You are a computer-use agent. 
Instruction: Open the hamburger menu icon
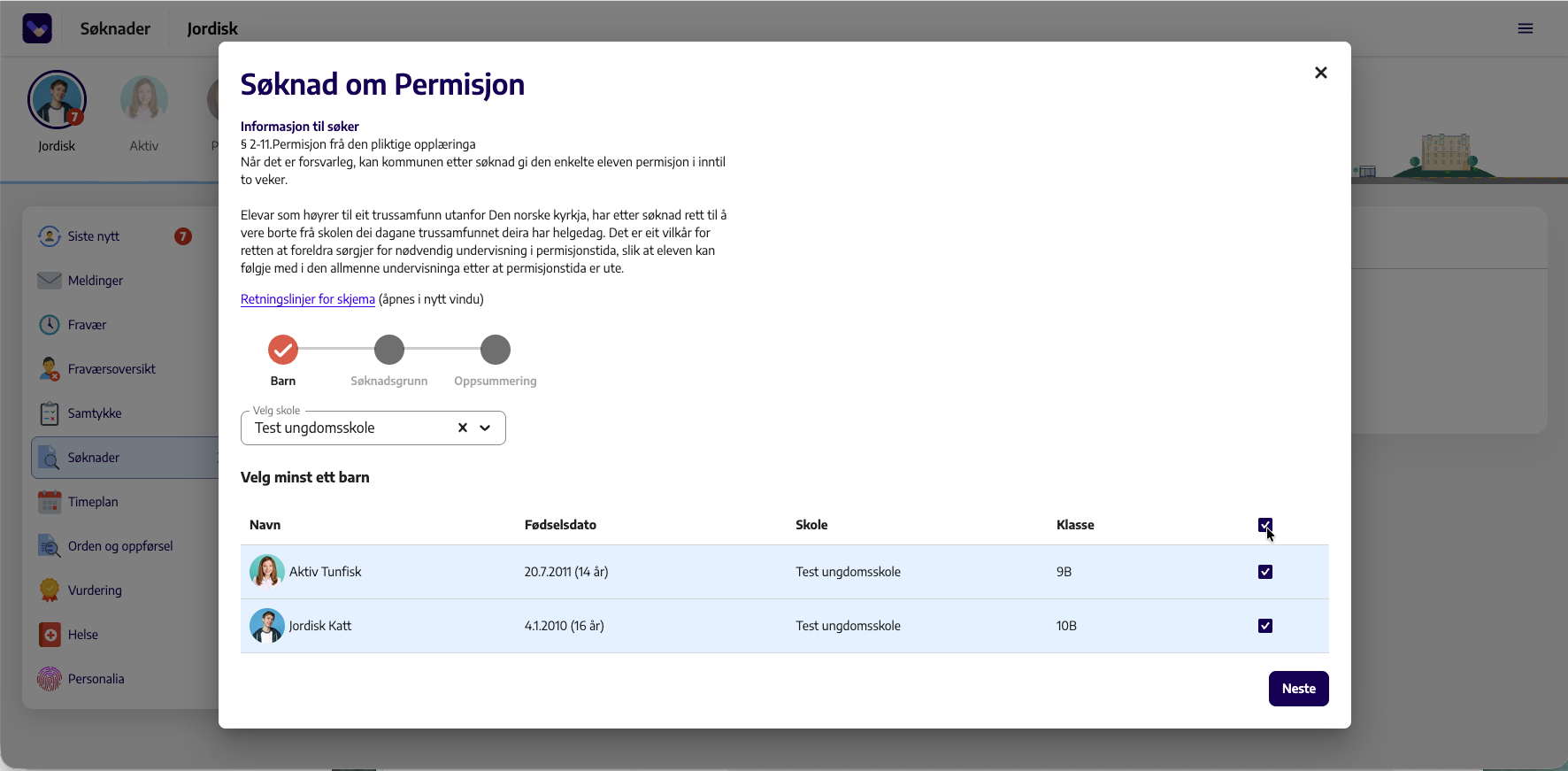point(1526,28)
